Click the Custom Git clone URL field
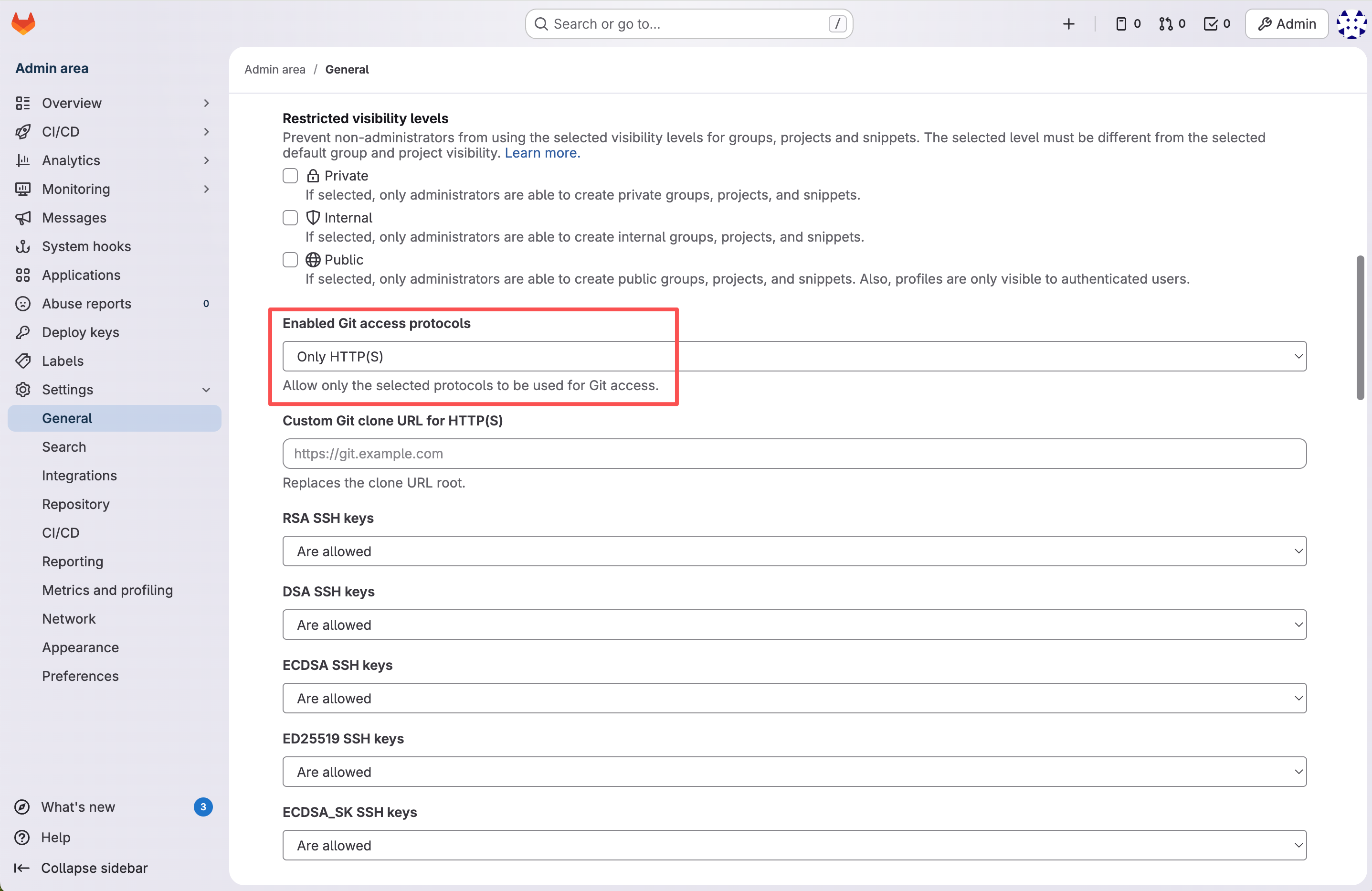The height and width of the screenshot is (891, 1372). [794, 453]
